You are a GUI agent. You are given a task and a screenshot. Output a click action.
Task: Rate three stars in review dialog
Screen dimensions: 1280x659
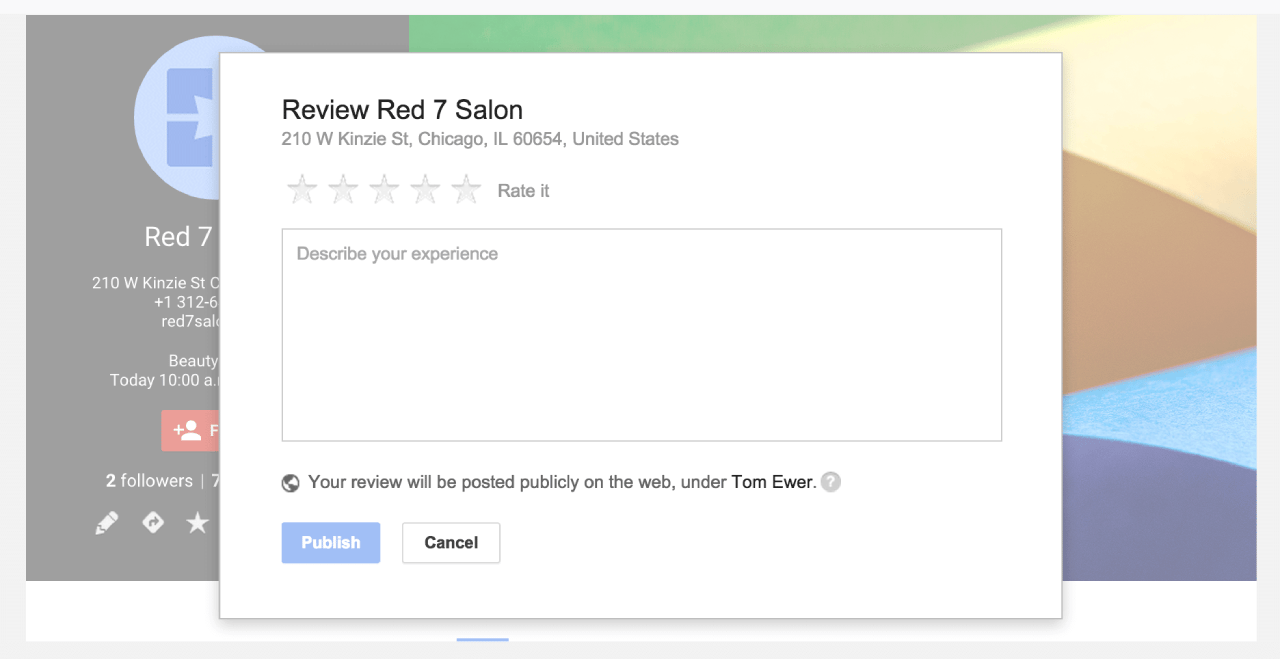[384, 190]
